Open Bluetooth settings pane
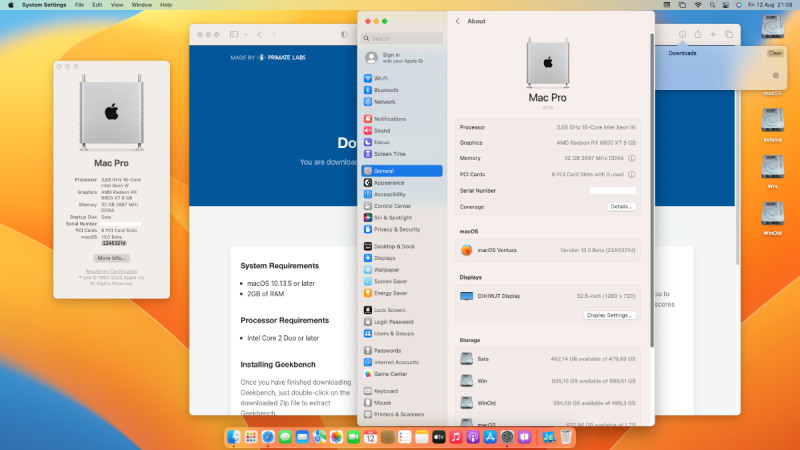 [385, 89]
